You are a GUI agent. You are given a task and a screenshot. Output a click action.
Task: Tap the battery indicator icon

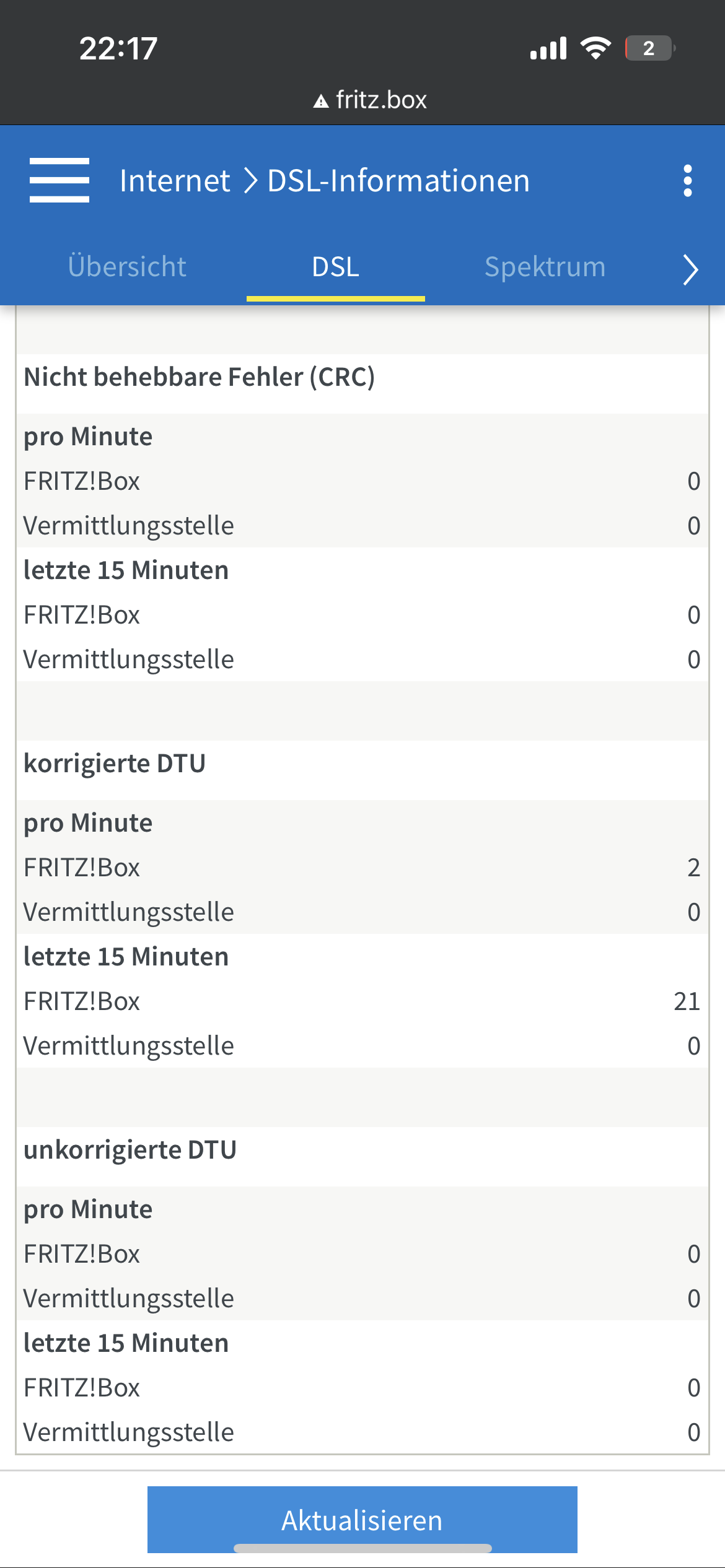[649, 48]
